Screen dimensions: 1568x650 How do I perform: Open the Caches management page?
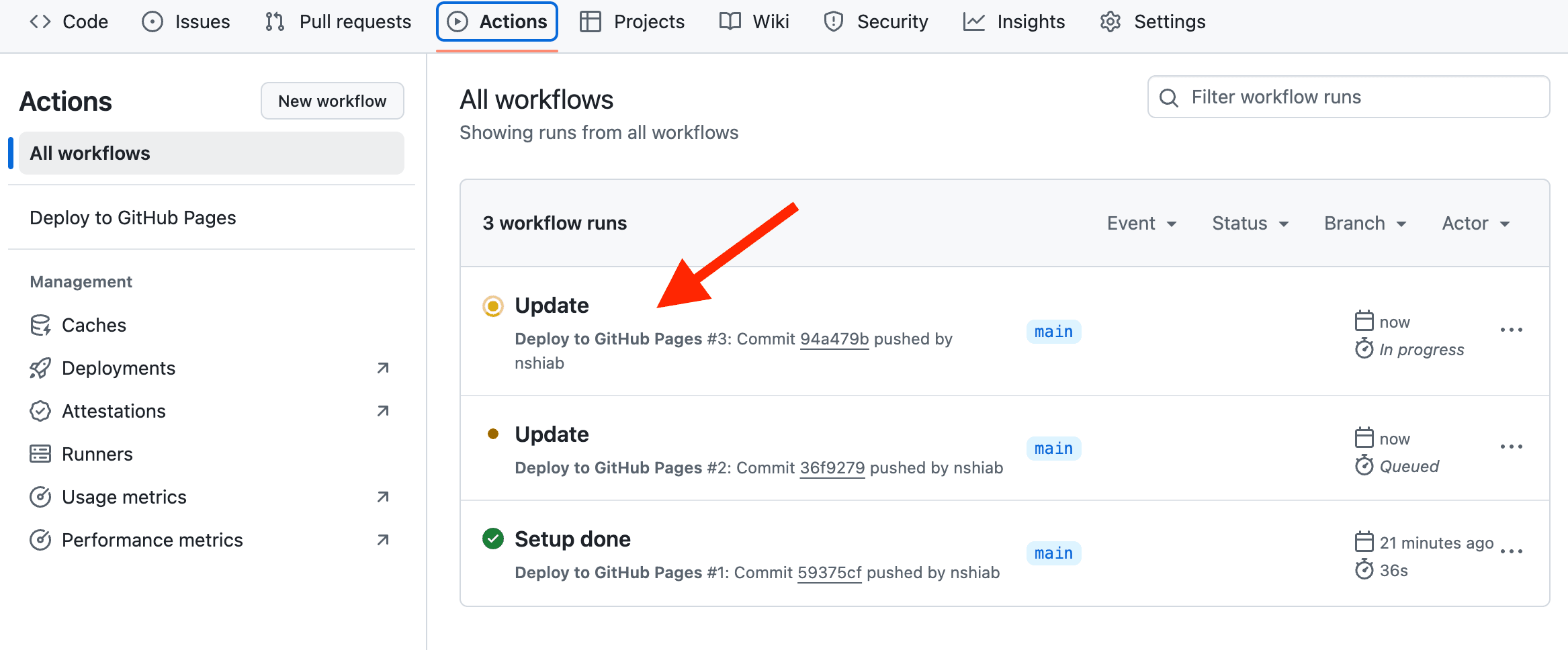click(94, 325)
